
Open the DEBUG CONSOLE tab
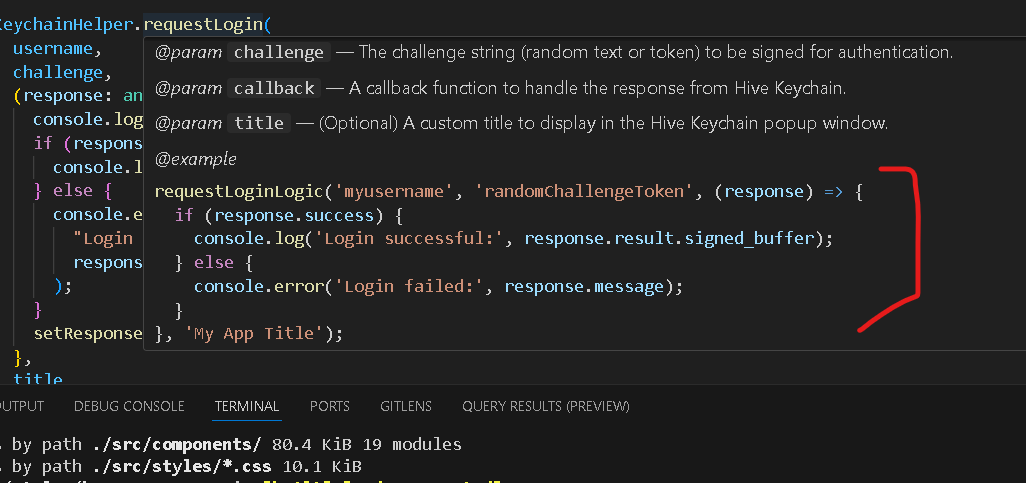coord(129,406)
